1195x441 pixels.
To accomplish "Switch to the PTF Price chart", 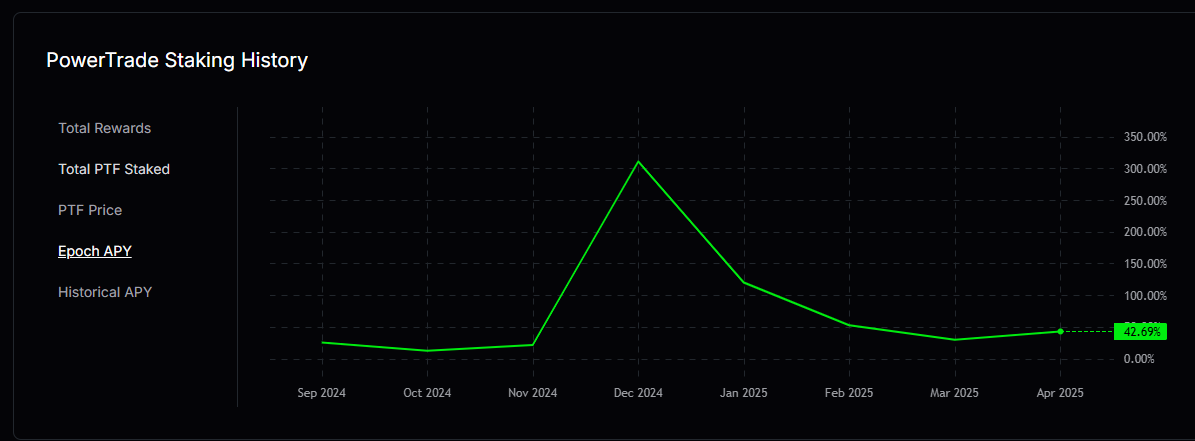I will (x=90, y=210).
